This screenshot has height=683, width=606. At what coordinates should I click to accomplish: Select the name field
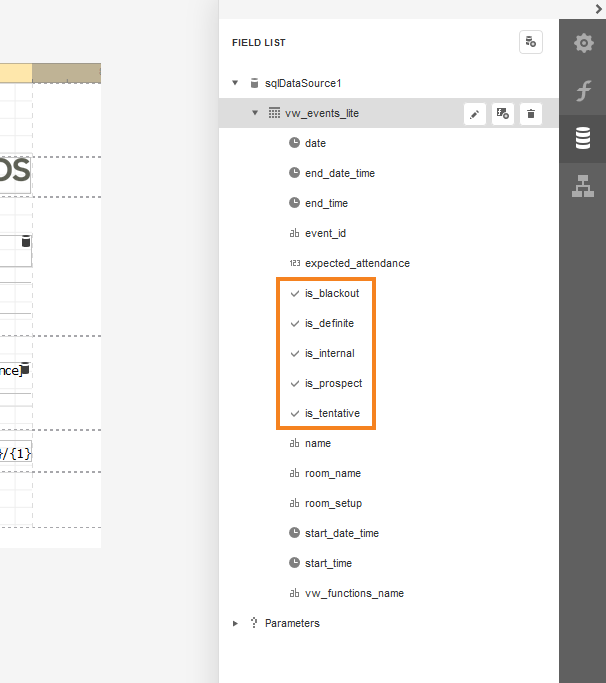tap(318, 443)
